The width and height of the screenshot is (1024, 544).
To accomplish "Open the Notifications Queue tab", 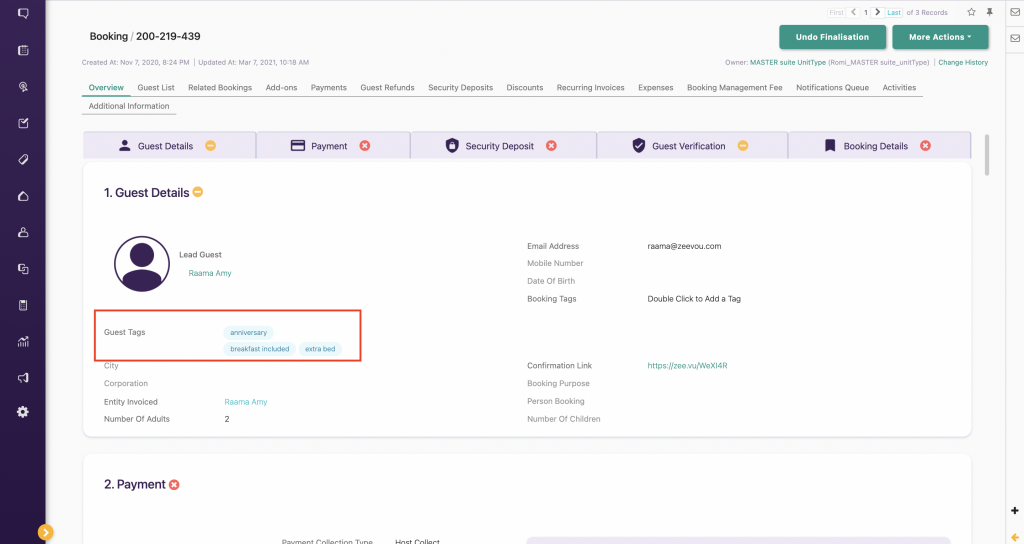I will (x=832, y=88).
